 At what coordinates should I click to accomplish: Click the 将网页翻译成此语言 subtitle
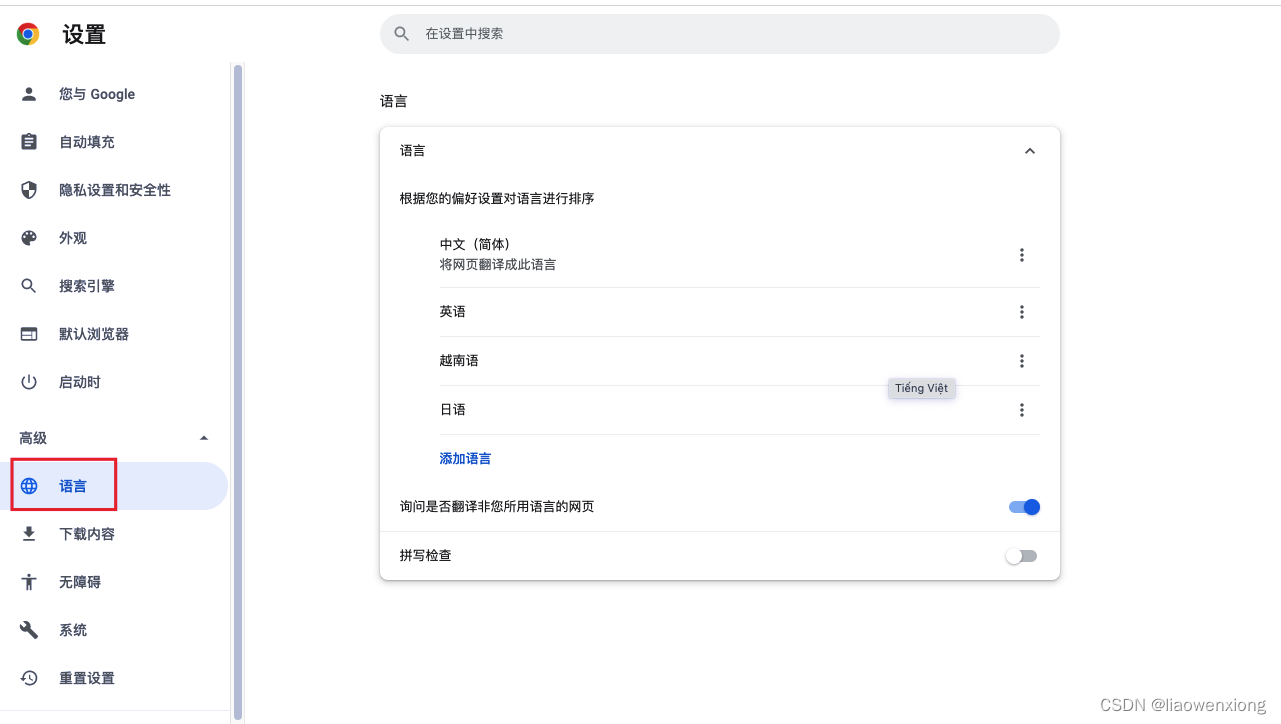click(498, 265)
